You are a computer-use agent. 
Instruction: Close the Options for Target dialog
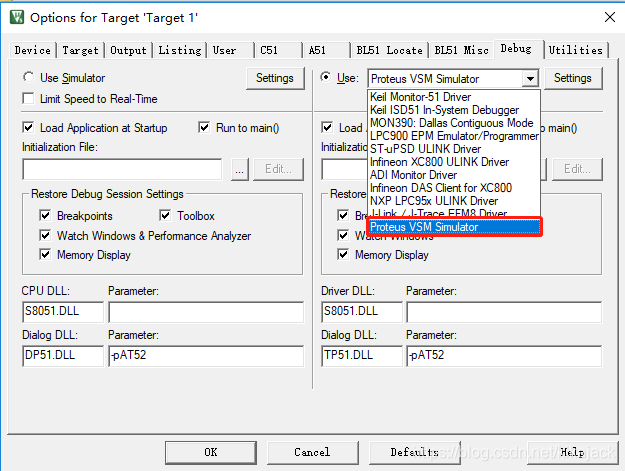coord(609,17)
